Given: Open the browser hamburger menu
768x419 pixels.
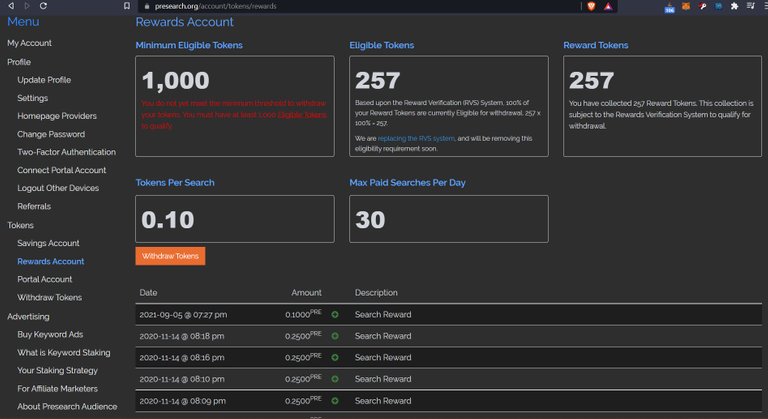Looking at the screenshot, I should (x=764, y=6).
